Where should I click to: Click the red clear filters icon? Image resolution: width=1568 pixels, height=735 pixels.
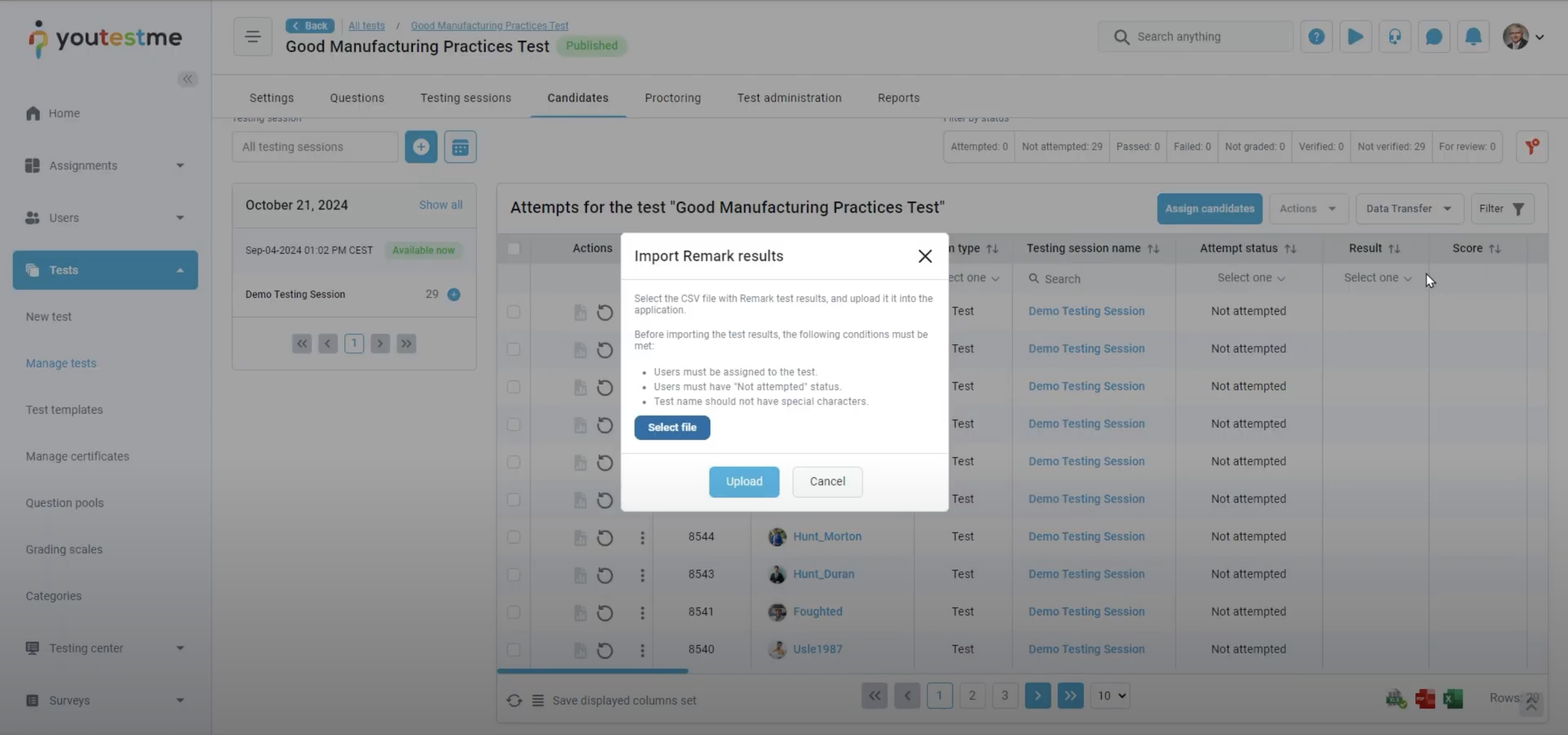(1532, 147)
